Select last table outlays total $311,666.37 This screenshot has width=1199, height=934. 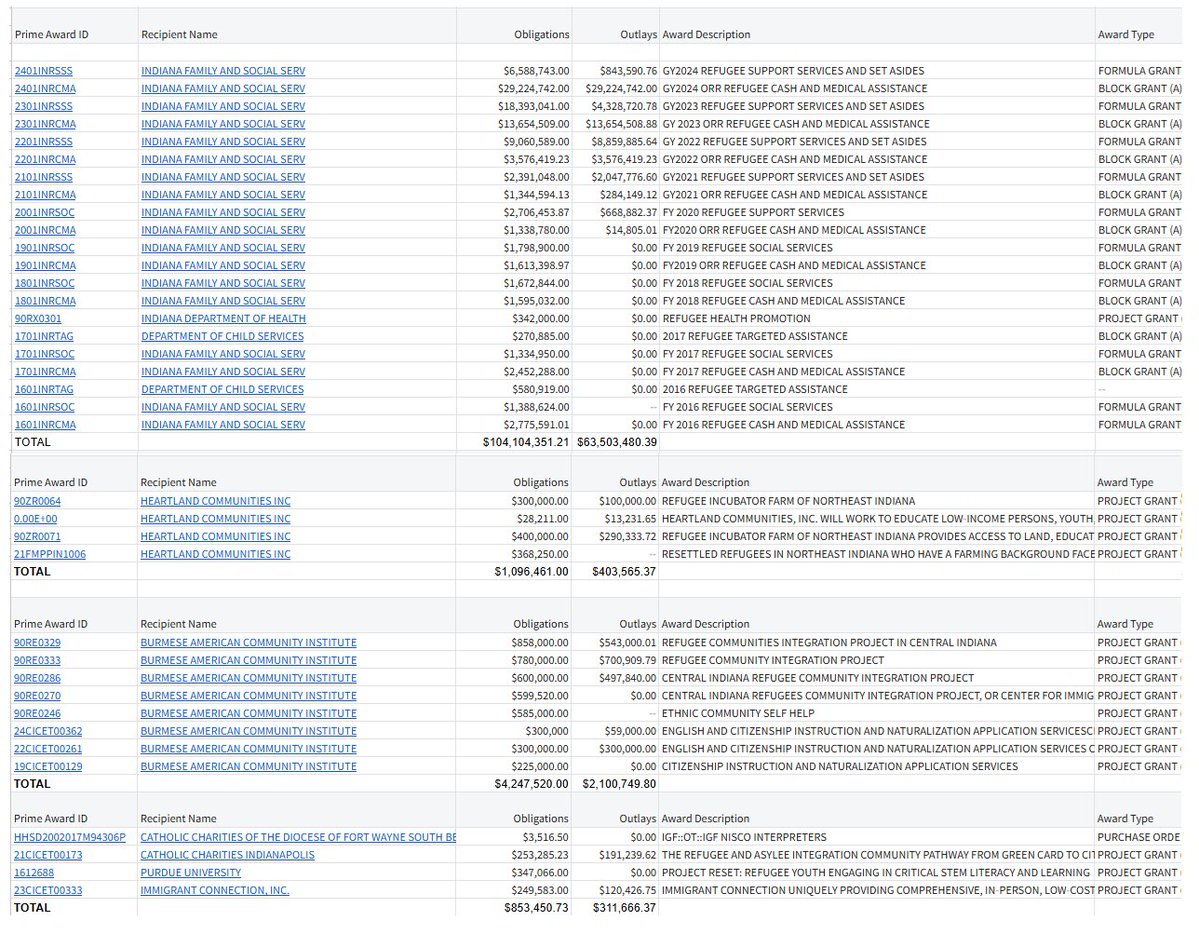click(x=624, y=908)
